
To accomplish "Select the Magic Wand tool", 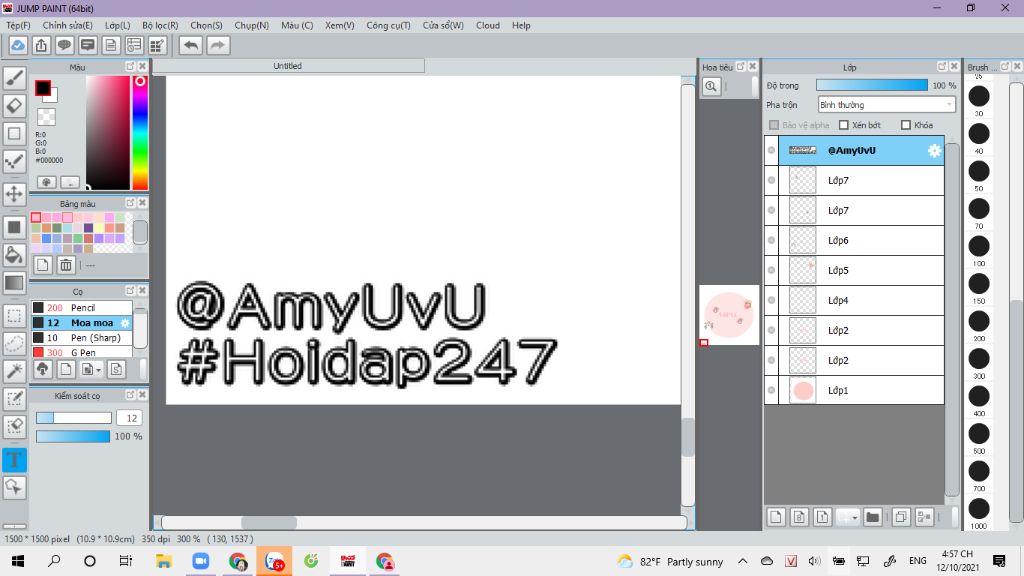I will (x=14, y=371).
